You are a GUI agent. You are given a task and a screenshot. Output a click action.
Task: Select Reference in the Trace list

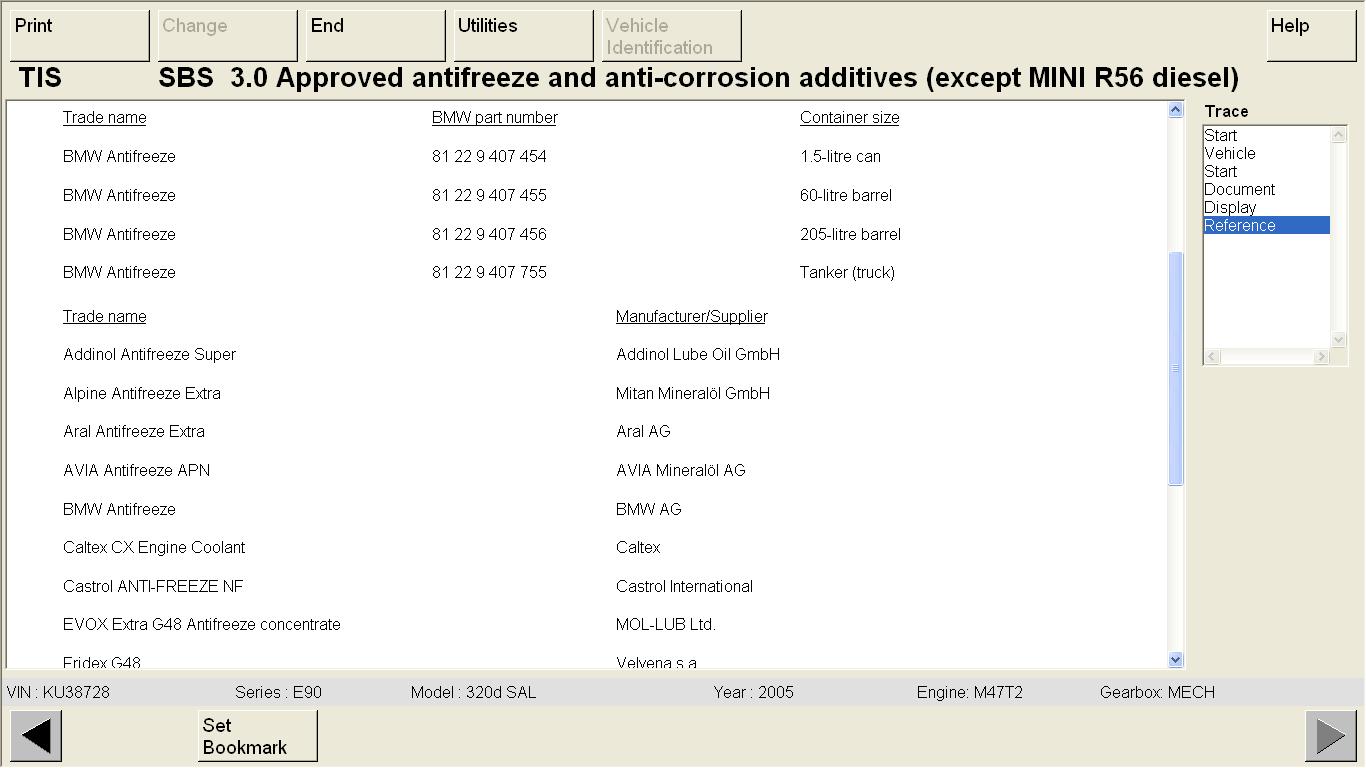click(1240, 226)
